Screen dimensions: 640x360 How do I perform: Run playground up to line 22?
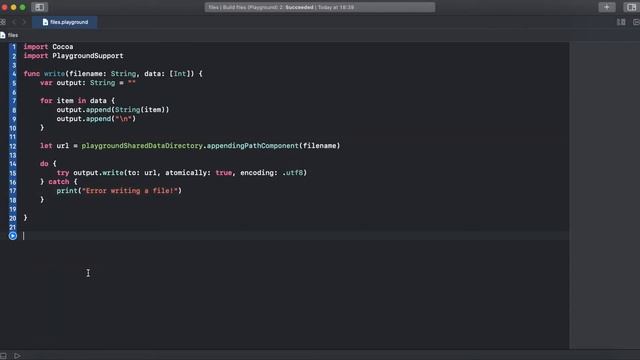point(13,236)
